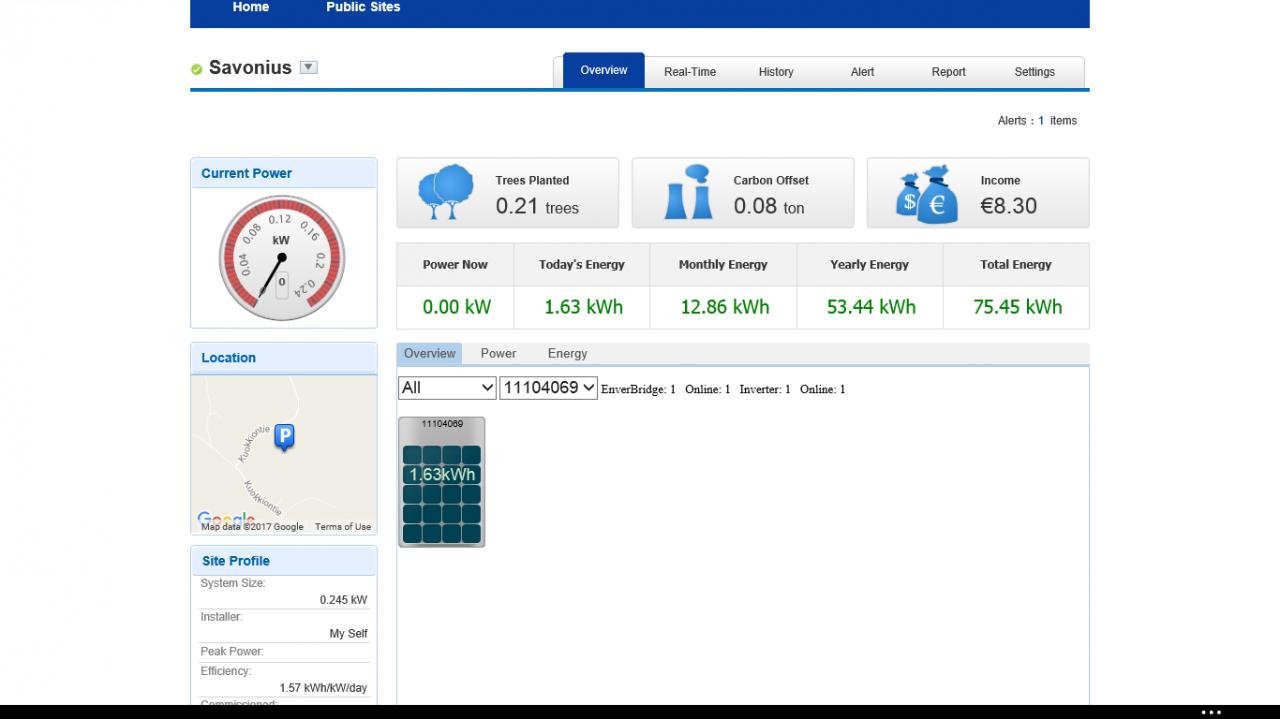Click the Google logo on the map
Image resolution: width=1280 pixels, height=719 pixels.
click(x=225, y=518)
